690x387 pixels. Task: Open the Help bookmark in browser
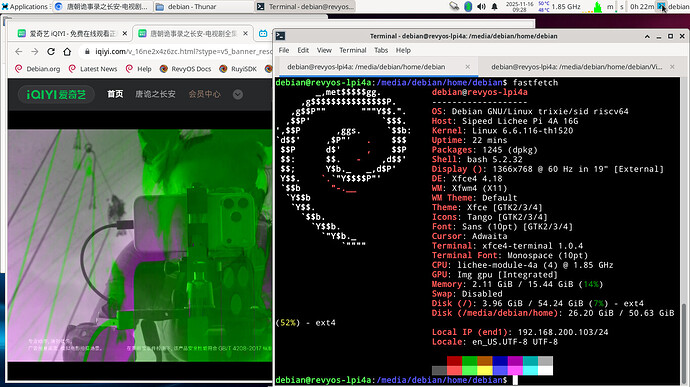point(139,69)
